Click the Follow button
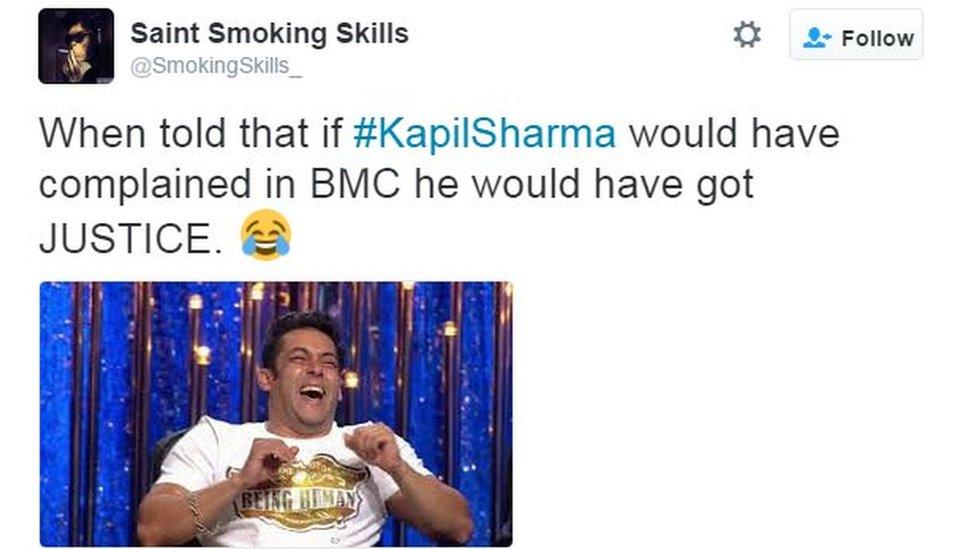The height and width of the screenshot is (549, 976). 856,35
